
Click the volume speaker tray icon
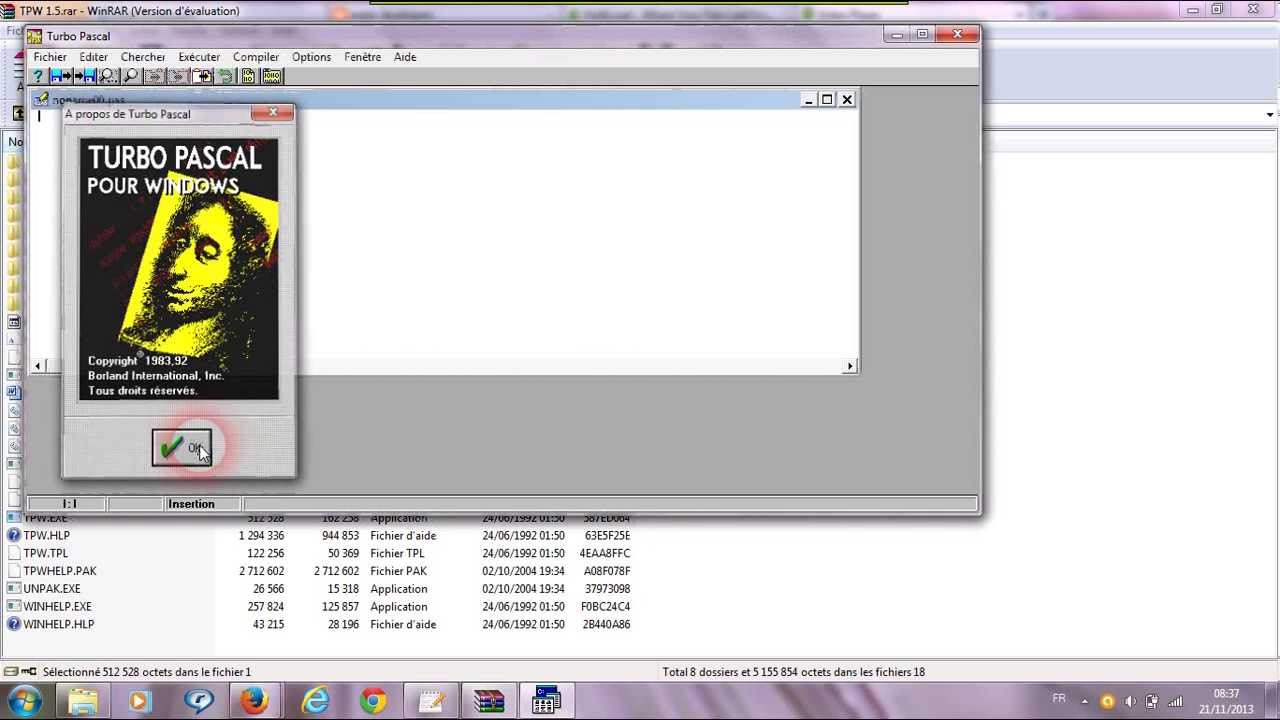(x=1130, y=702)
